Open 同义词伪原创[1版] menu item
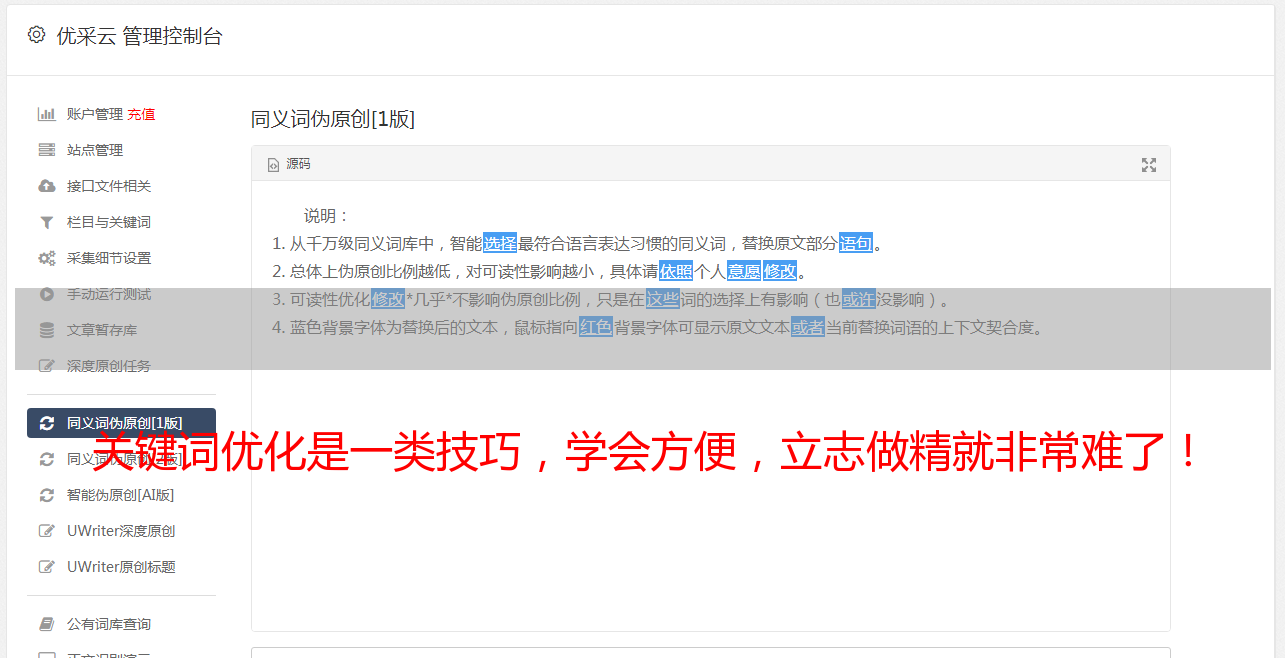The height and width of the screenshot is (658, 1285). pyautogui.click(x=121, y=423)
